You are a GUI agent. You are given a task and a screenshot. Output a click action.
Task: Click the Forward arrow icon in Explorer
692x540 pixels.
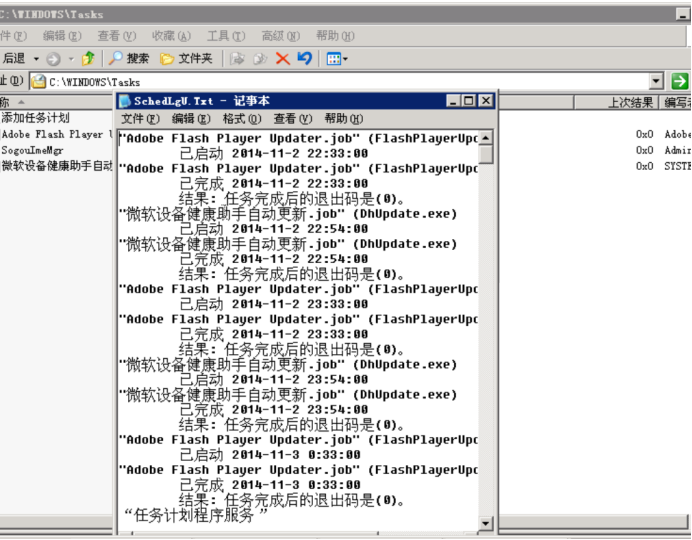pyautogui.click(x=53, y=59)
